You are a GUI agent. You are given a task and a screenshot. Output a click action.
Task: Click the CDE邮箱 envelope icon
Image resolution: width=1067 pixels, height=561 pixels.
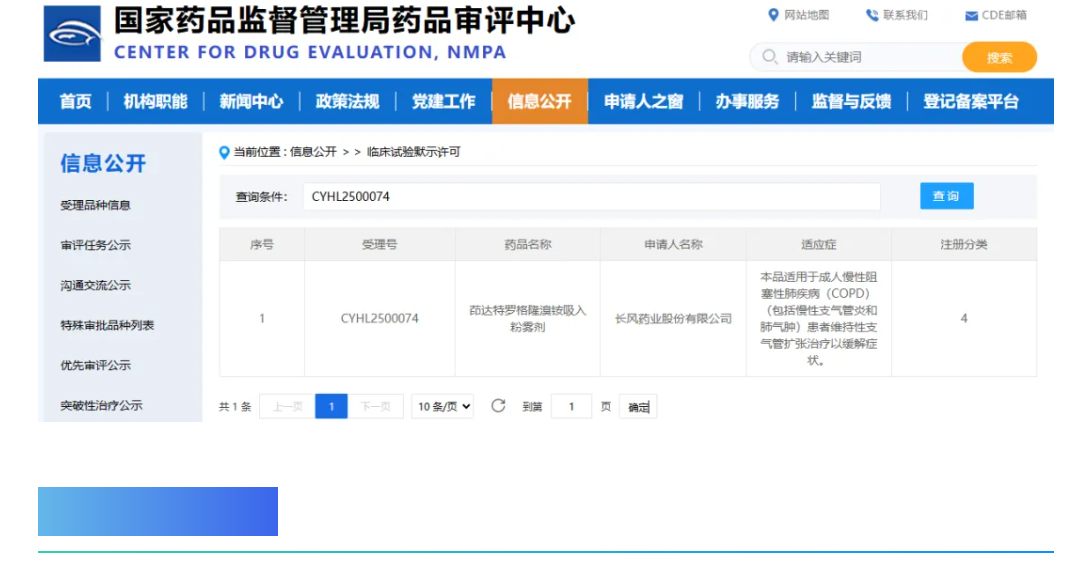(971, 16)
